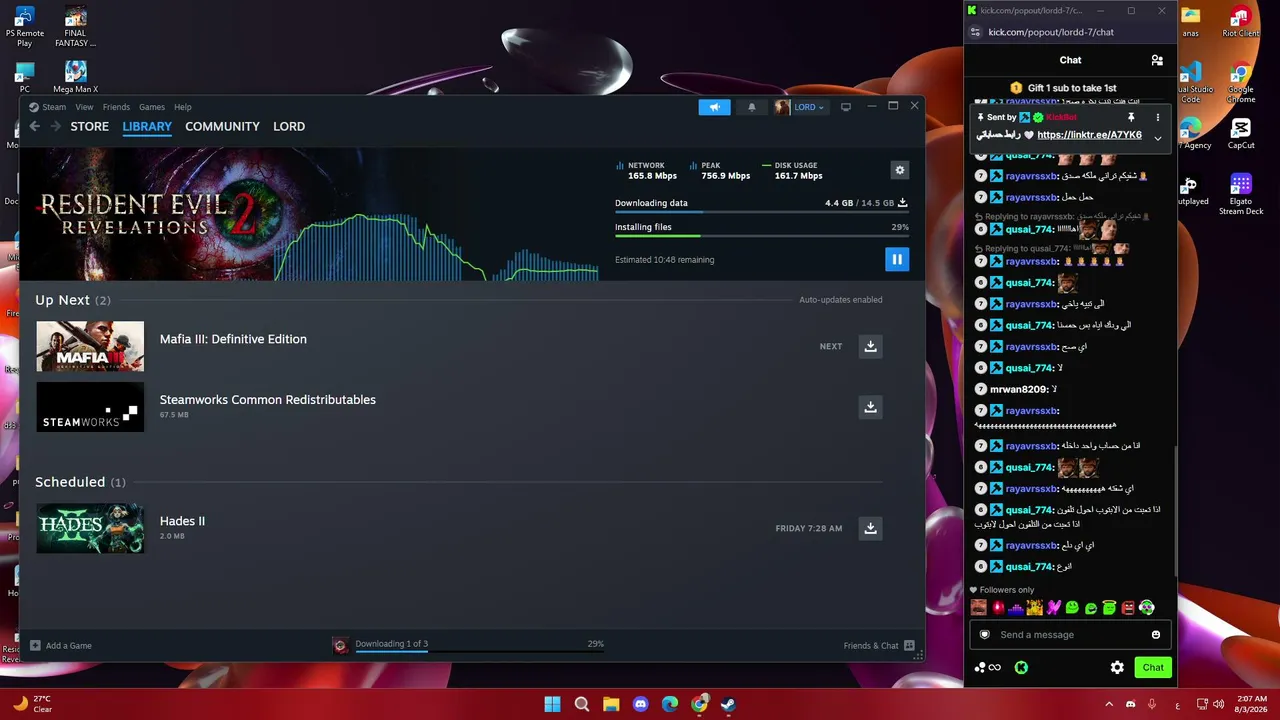Open the Riot Client desktop shortcut
1280x720 pixels.
tap(1241, 23)
